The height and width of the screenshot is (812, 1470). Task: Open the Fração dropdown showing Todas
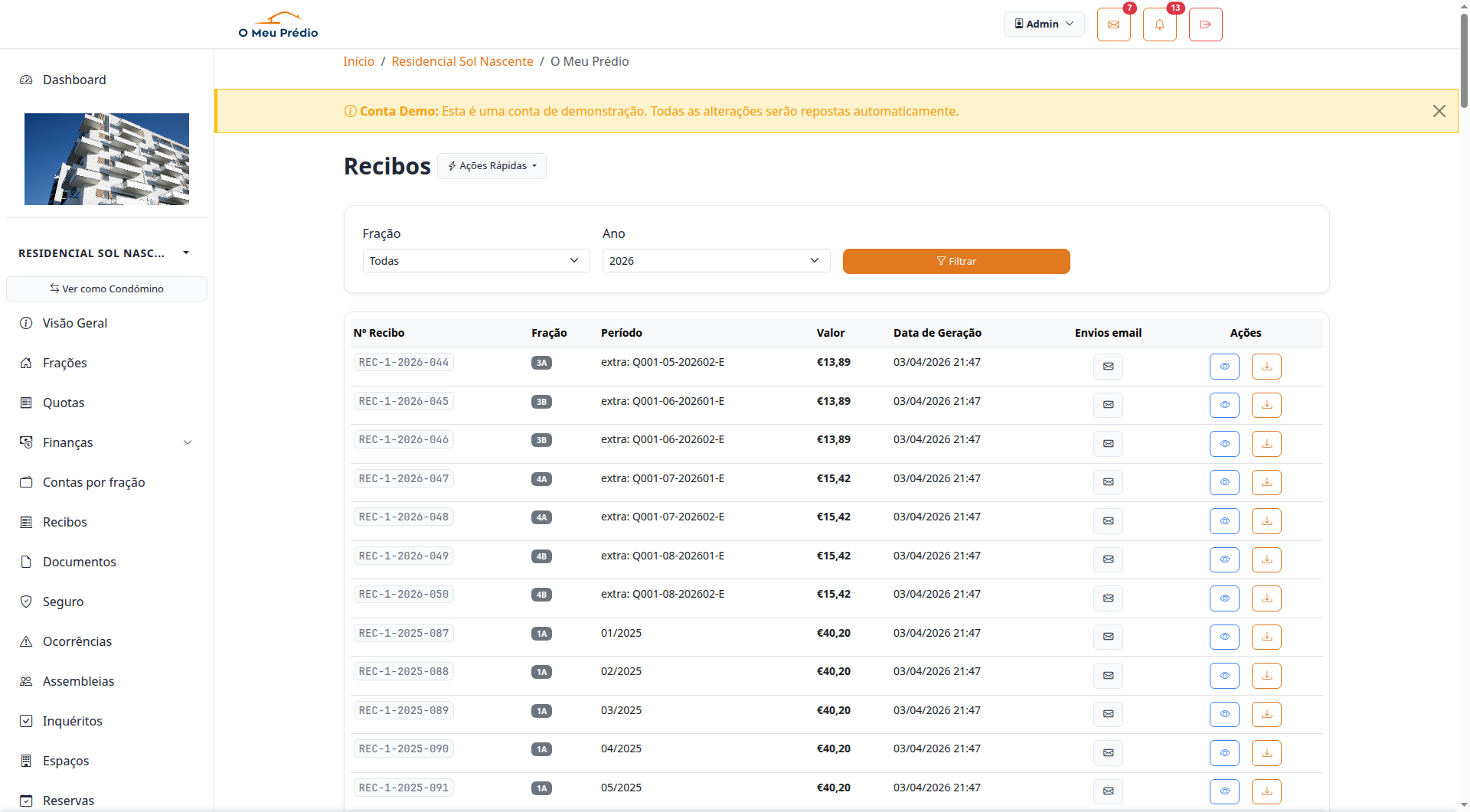pos(475,261)
